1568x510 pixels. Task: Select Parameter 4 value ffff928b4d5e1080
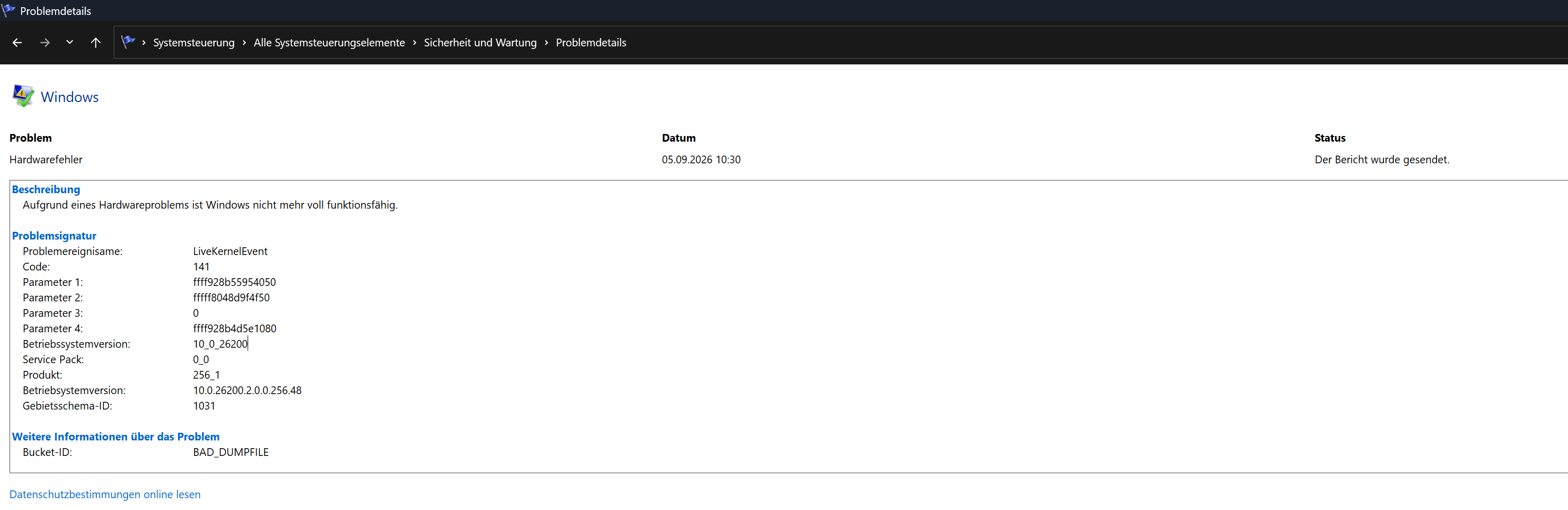click(234, 329)
